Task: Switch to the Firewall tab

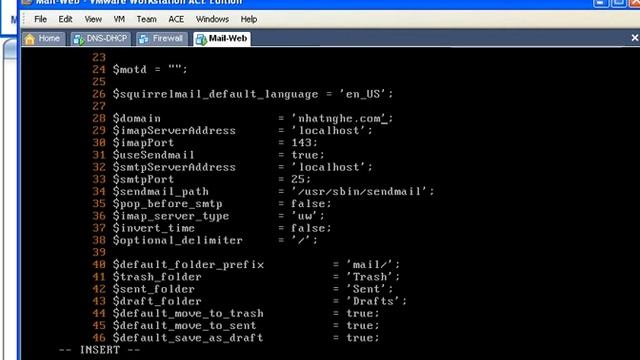Action: (x=162, y=39)
